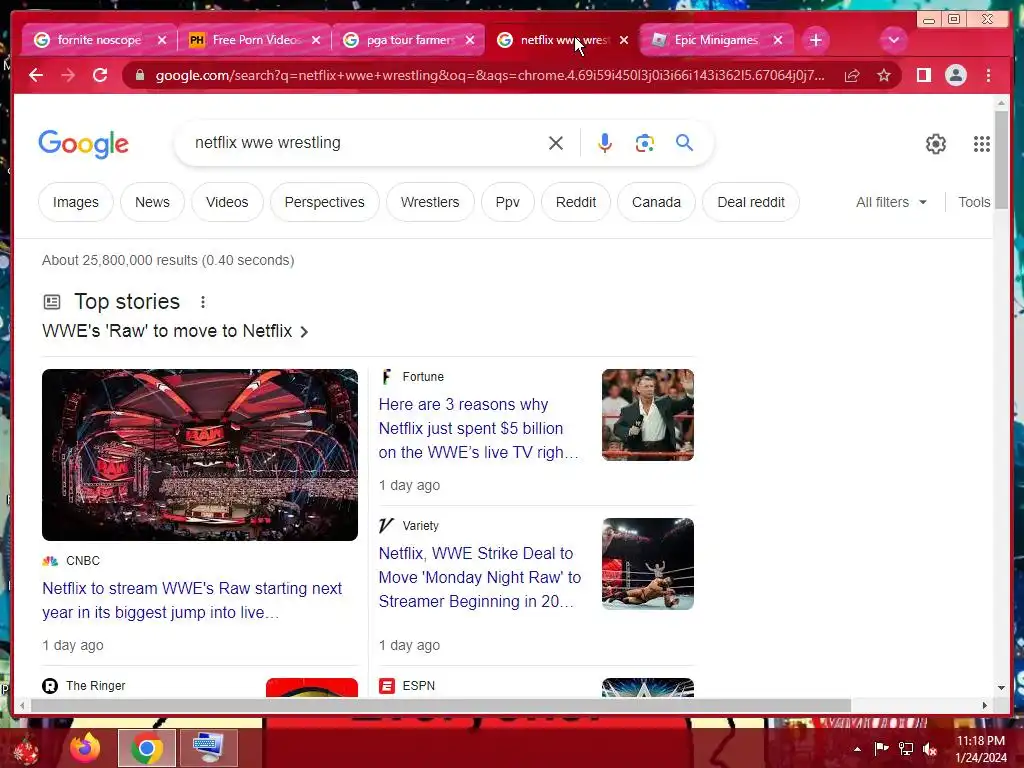Viewport: 1024px width, 768px height.
Task: Click the Chrome taskbar icon
Action: (x=146, y=748)
